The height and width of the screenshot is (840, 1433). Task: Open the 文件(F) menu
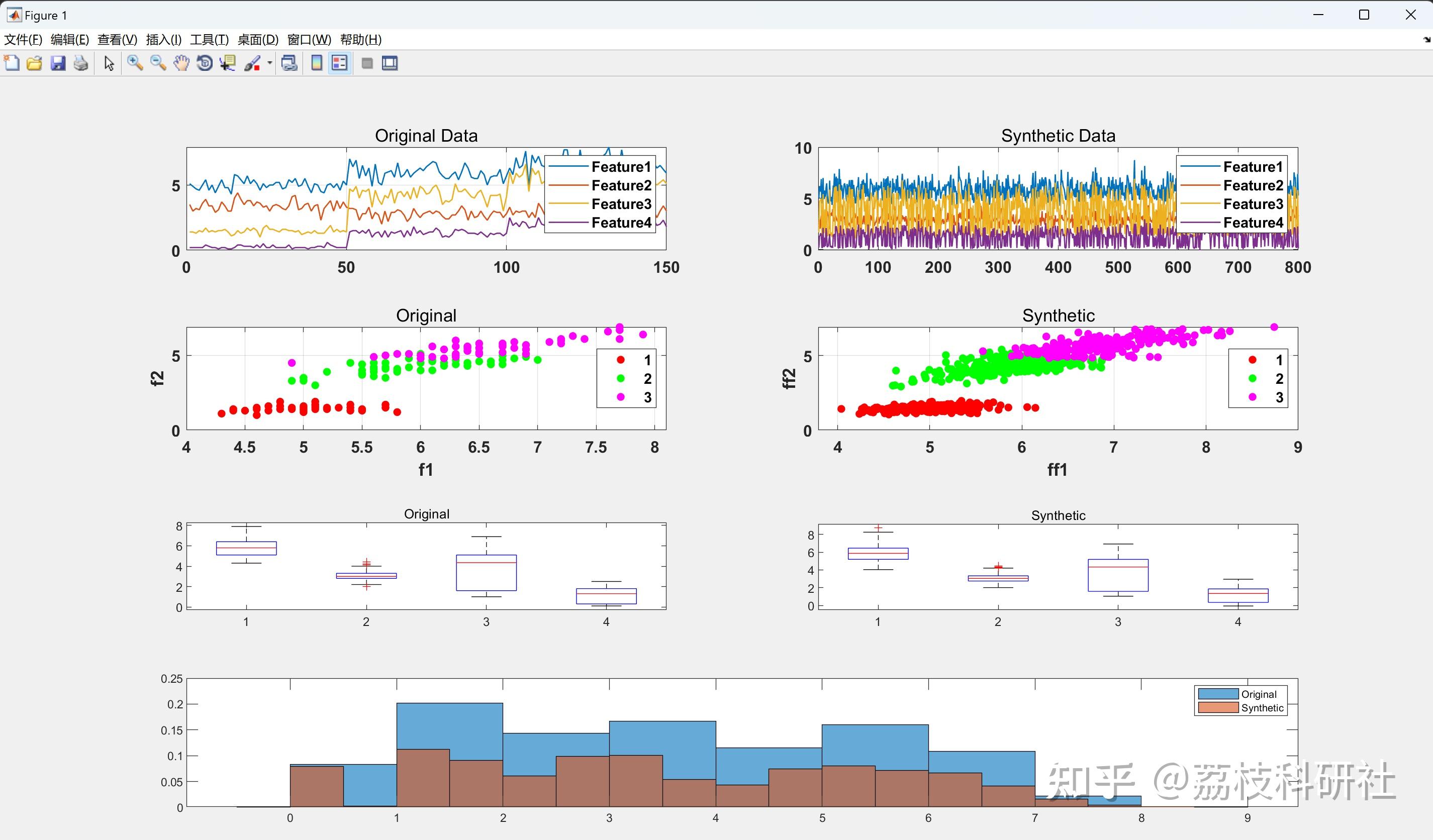[23, 40]
